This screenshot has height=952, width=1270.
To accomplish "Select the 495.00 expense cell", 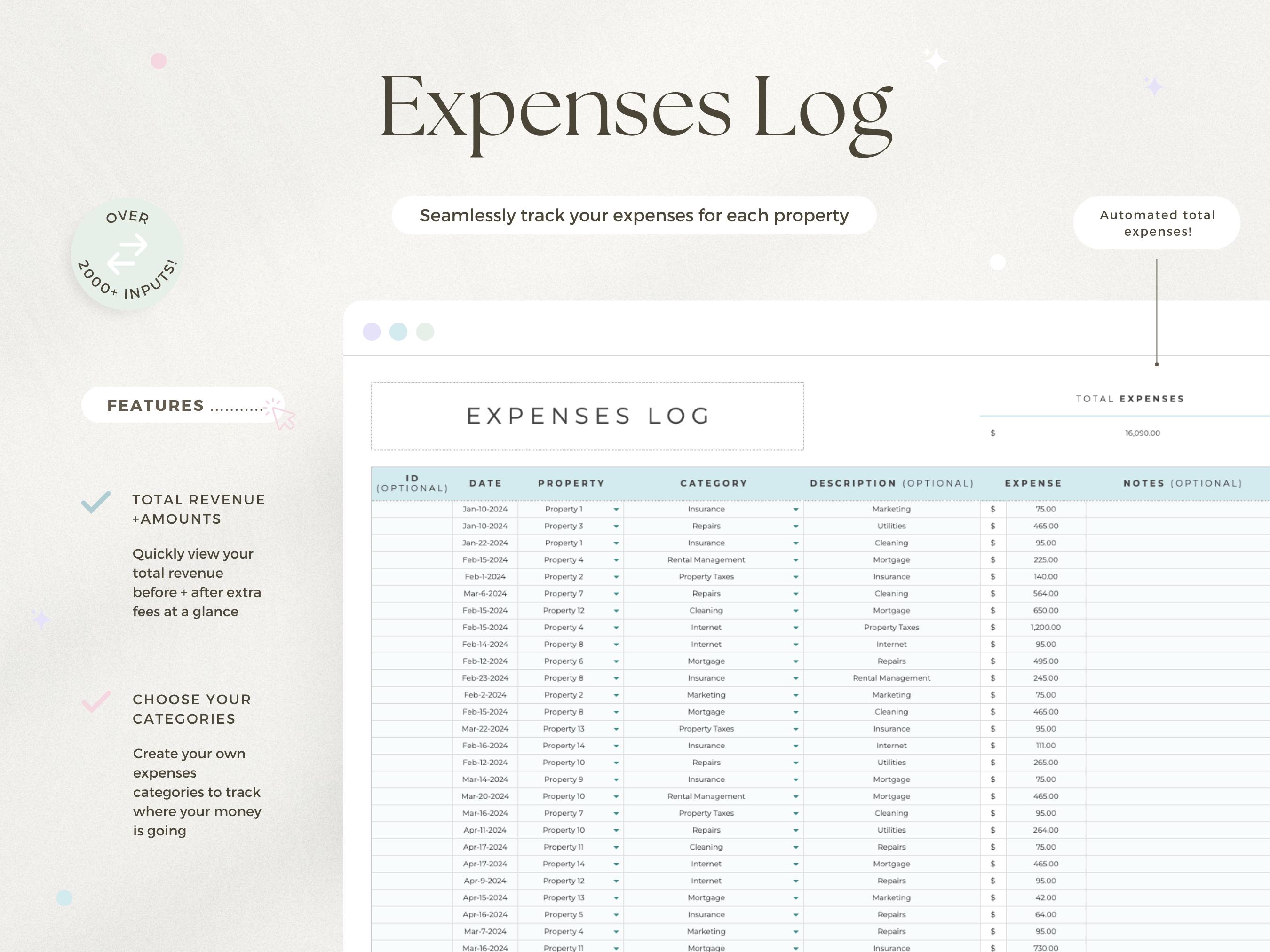I will tap(1046, 661).
